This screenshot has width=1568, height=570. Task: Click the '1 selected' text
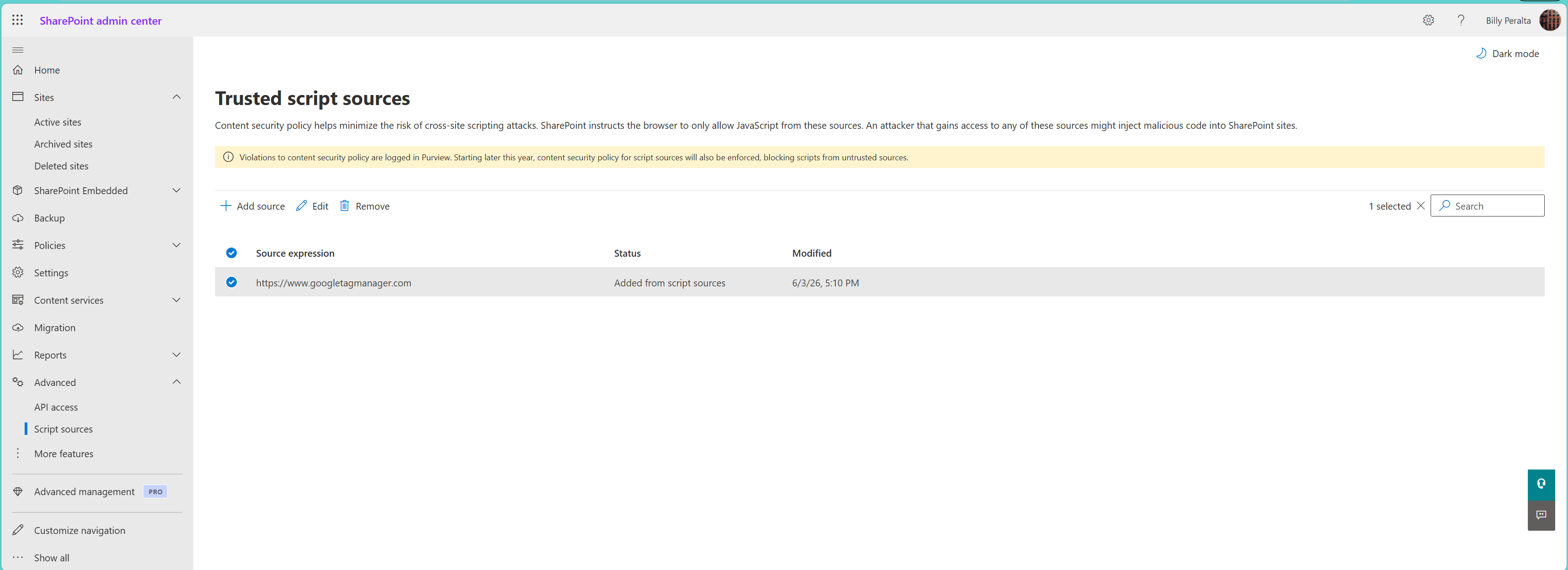point(1390,206)
